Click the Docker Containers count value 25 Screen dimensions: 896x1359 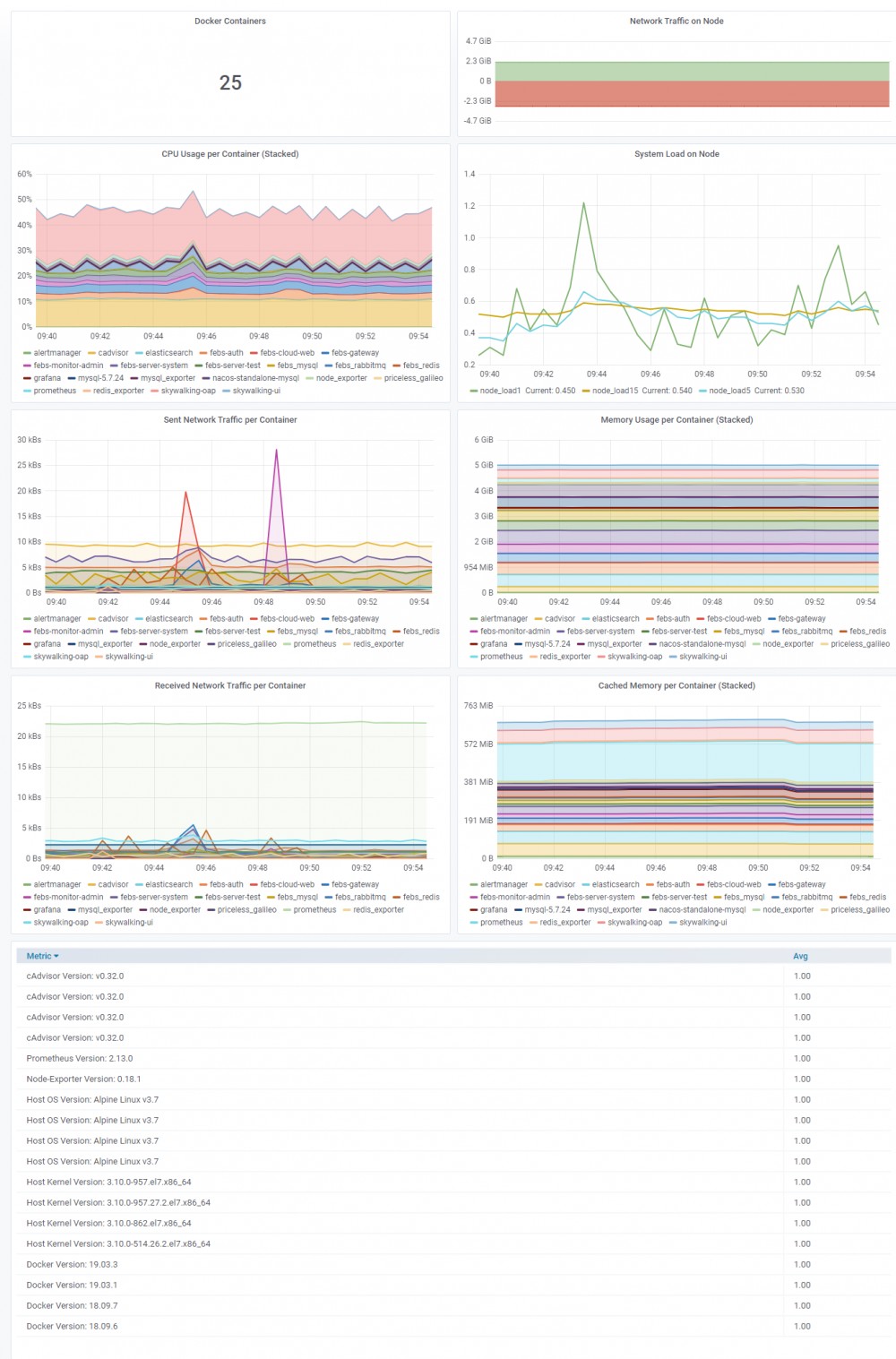tap(230, 82)
